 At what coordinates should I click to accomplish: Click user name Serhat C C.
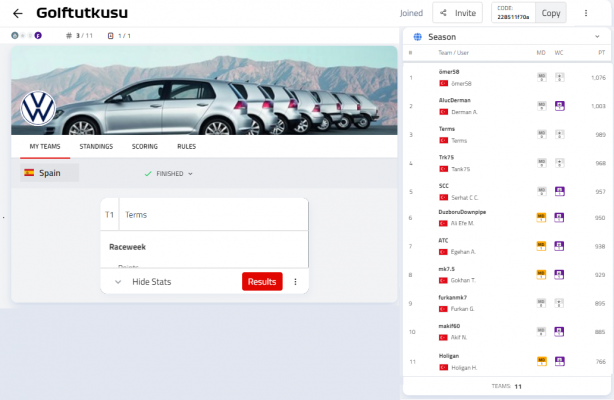[465, 198]
